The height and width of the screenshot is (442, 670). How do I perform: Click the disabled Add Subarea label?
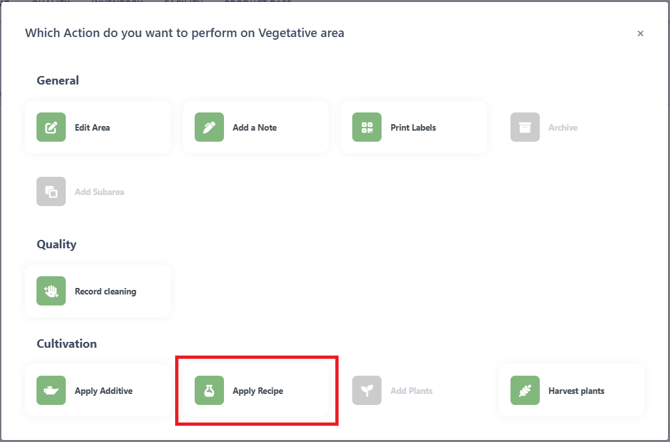click(99, 192)
